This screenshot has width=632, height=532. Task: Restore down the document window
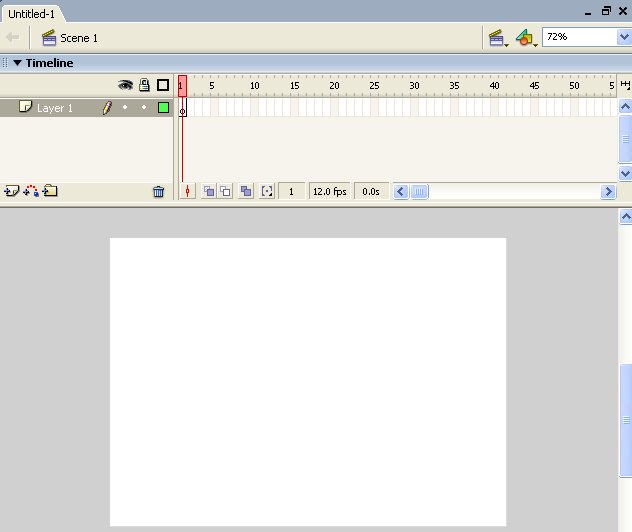(606, 11)
